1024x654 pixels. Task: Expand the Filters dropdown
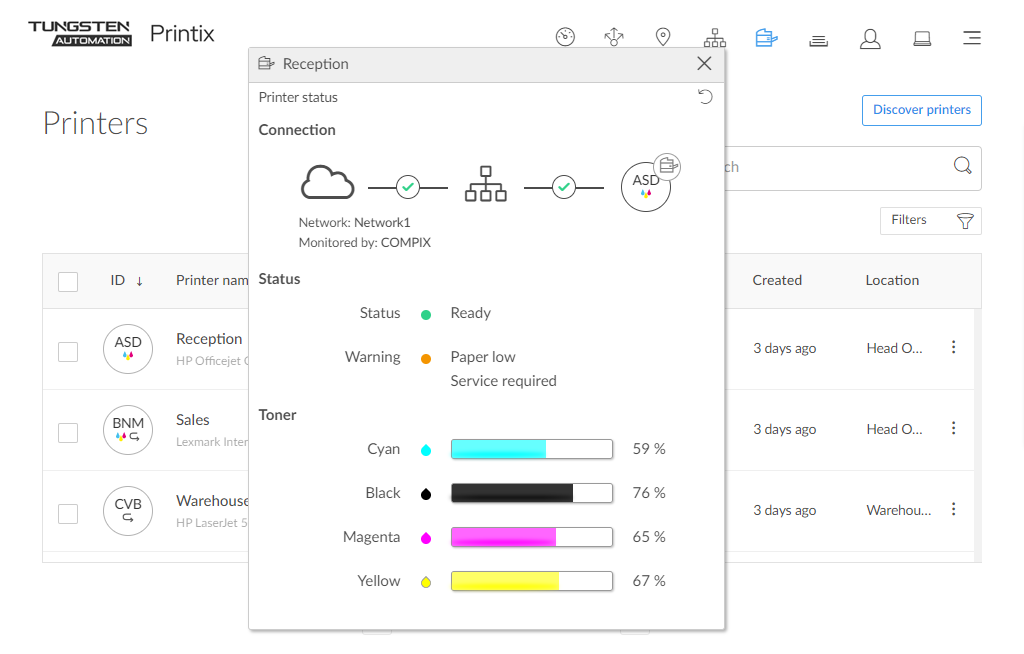pyautogui.click(x=930, y=221)
